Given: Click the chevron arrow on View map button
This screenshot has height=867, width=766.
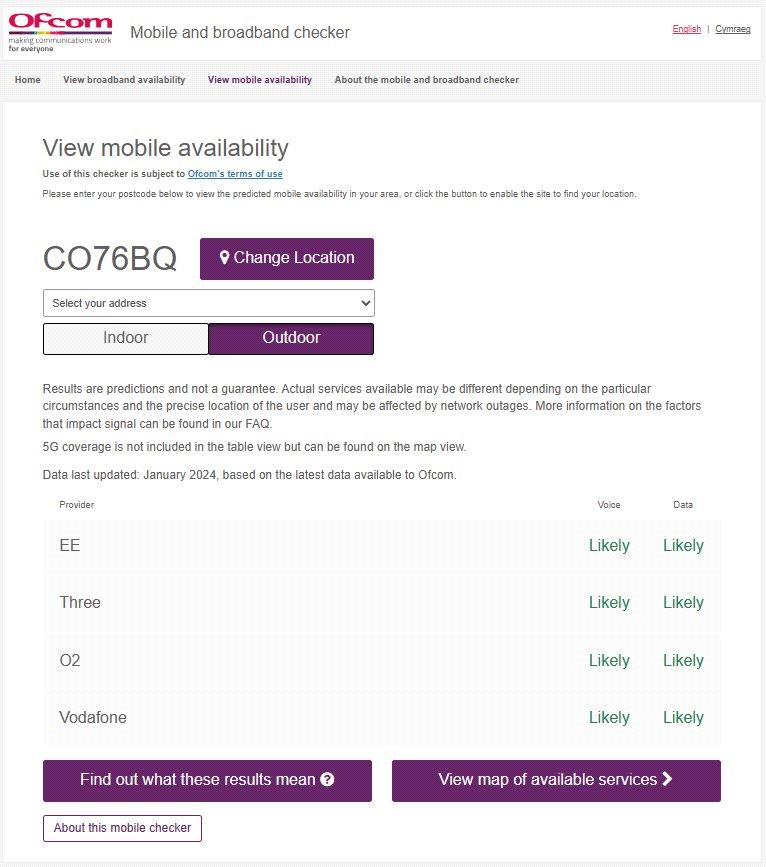Looking at the screenshot, I should [667, 779].
